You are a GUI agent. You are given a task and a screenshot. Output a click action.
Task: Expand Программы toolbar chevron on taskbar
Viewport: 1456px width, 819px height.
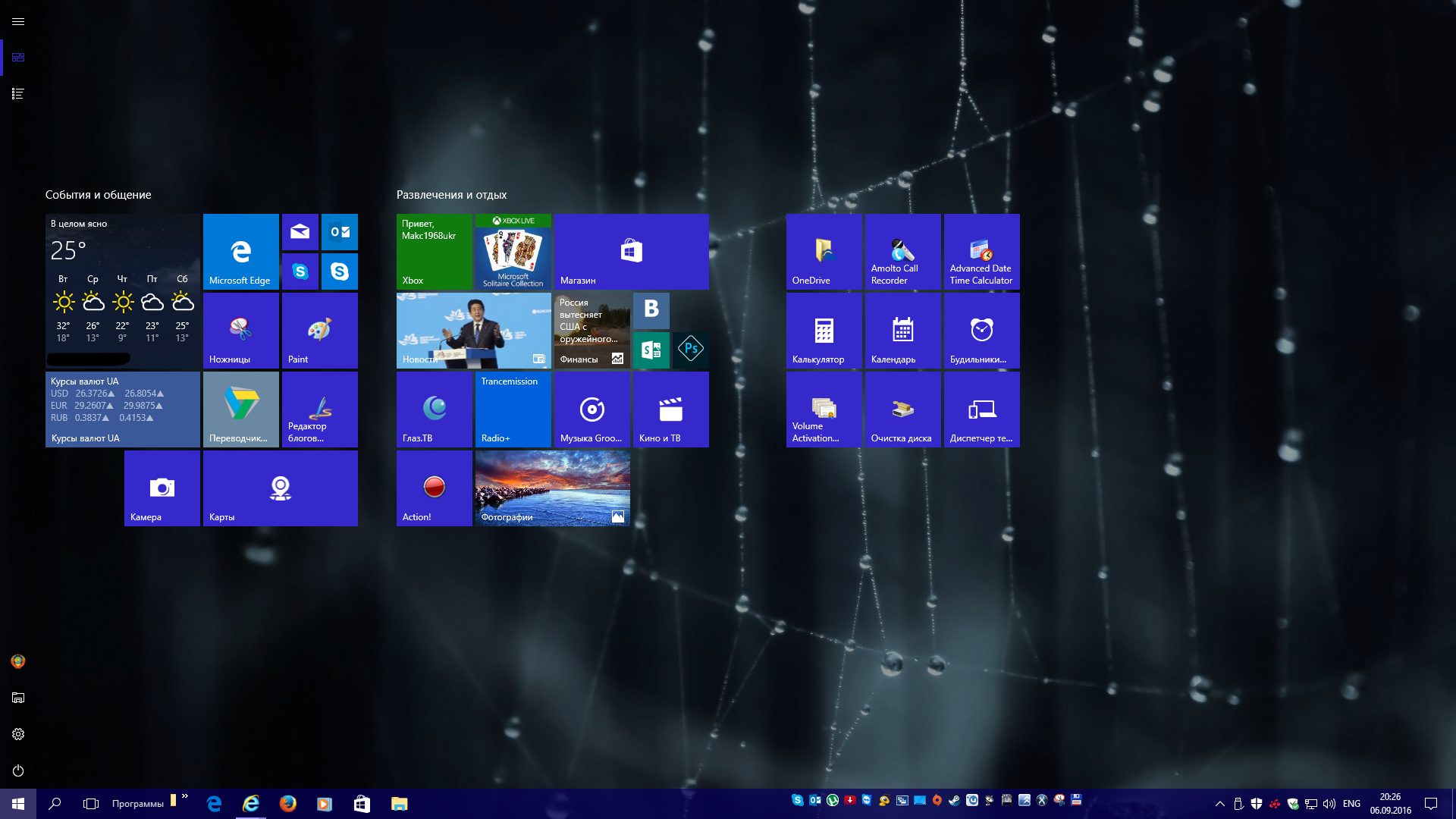tap(185, 796)
